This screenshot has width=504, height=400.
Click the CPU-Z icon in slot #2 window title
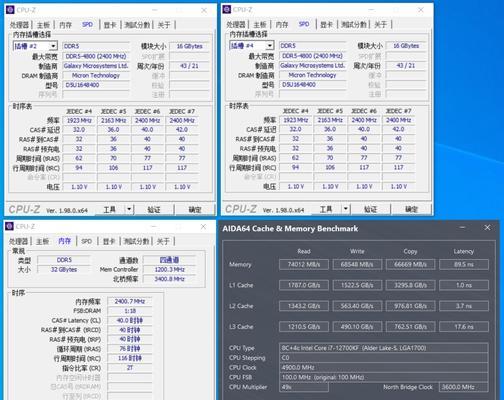tap(10, 10)
